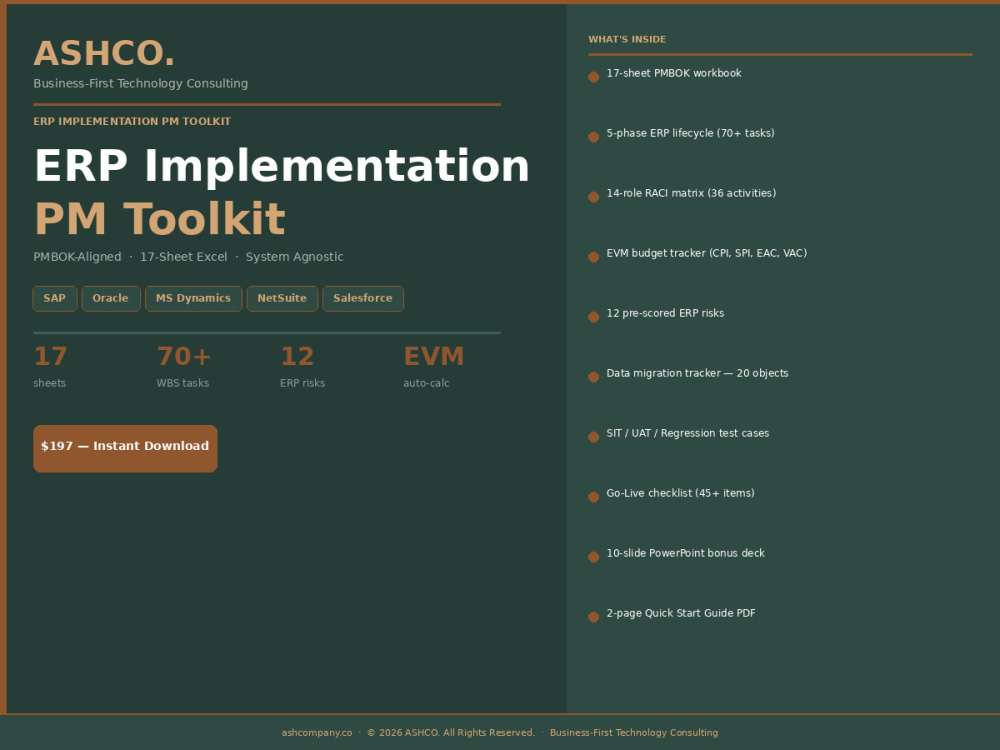The height and width of the screenshot is (750, 1000).
Task: Click bullet dot beside Go-Live checklist
Action: [594, 497]
